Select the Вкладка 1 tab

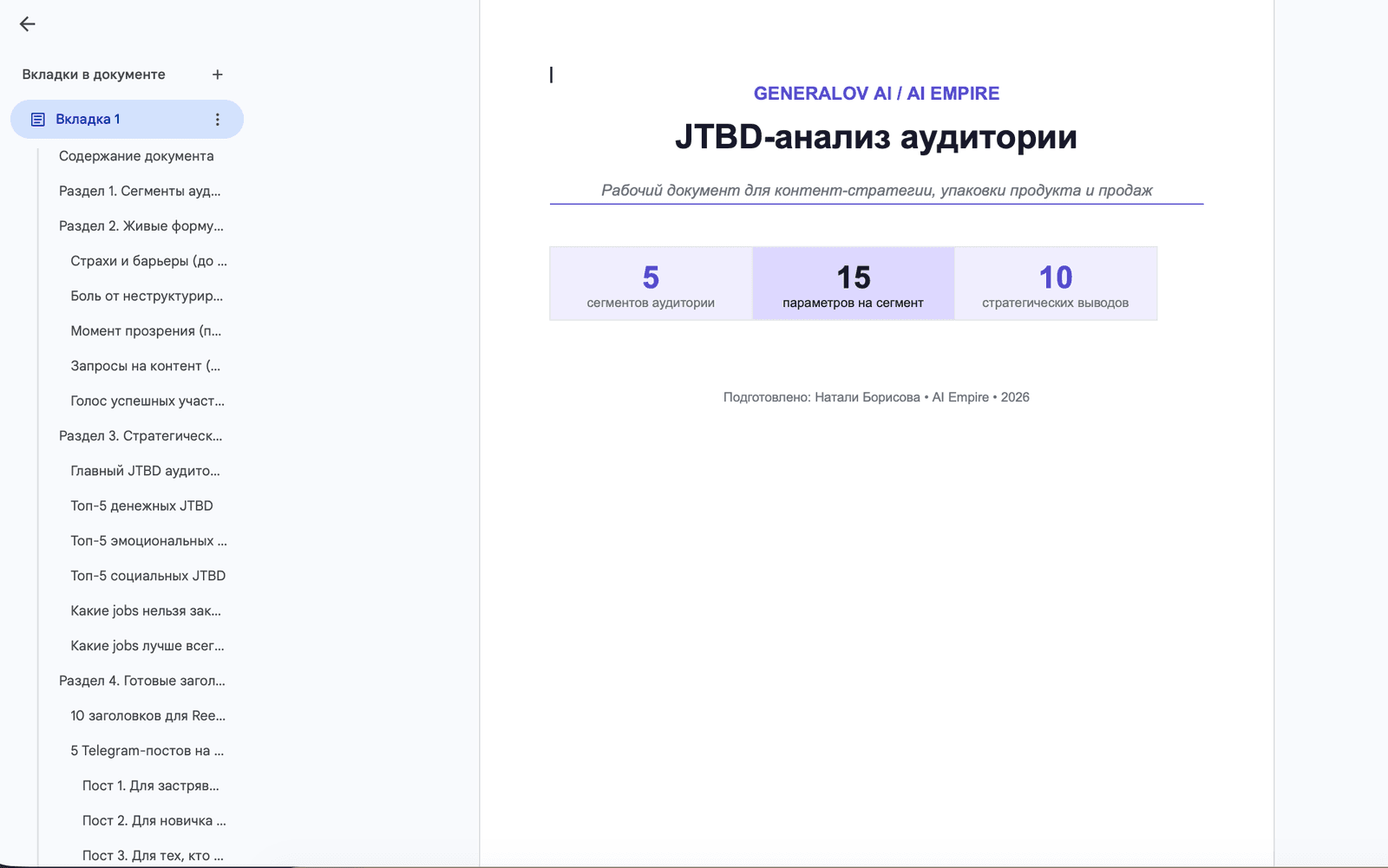click(x=127, y=120)
